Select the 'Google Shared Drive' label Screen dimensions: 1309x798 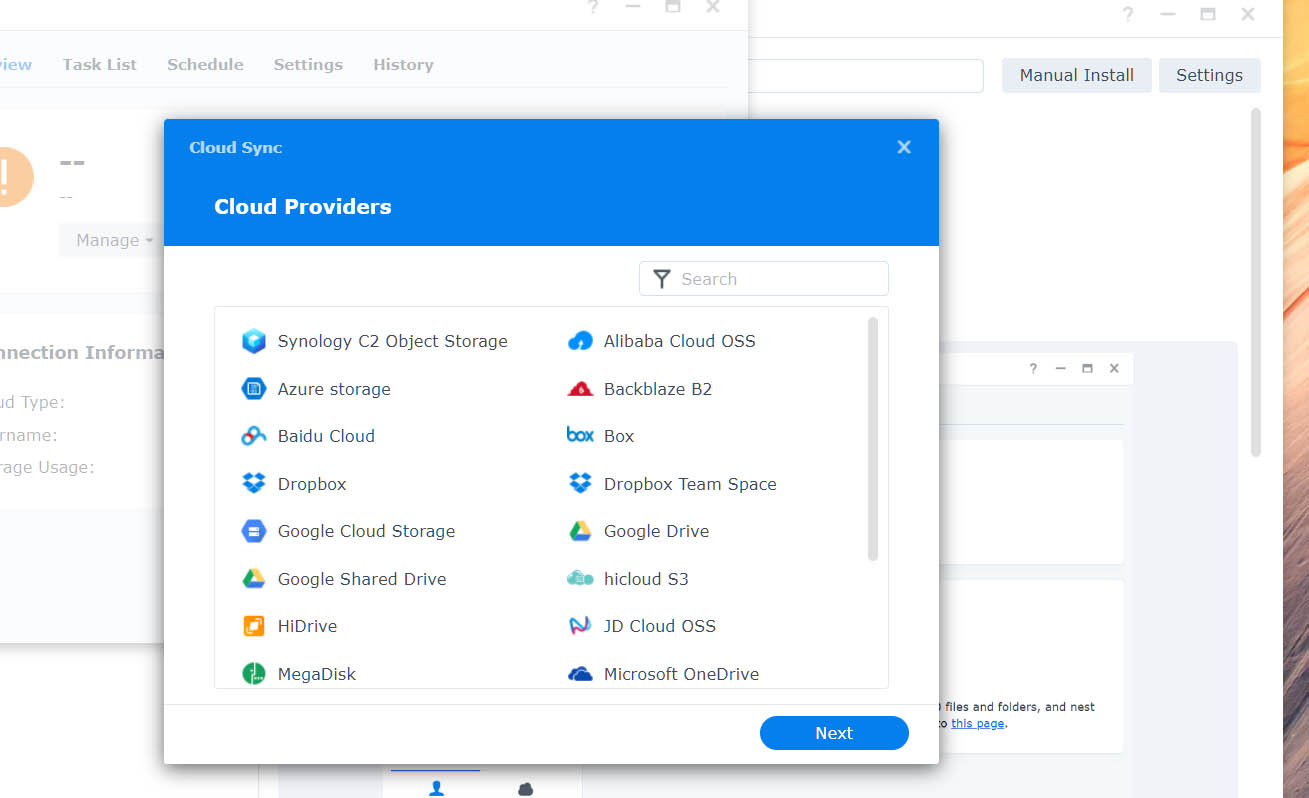pyautogui.click(x=362, y=579)
